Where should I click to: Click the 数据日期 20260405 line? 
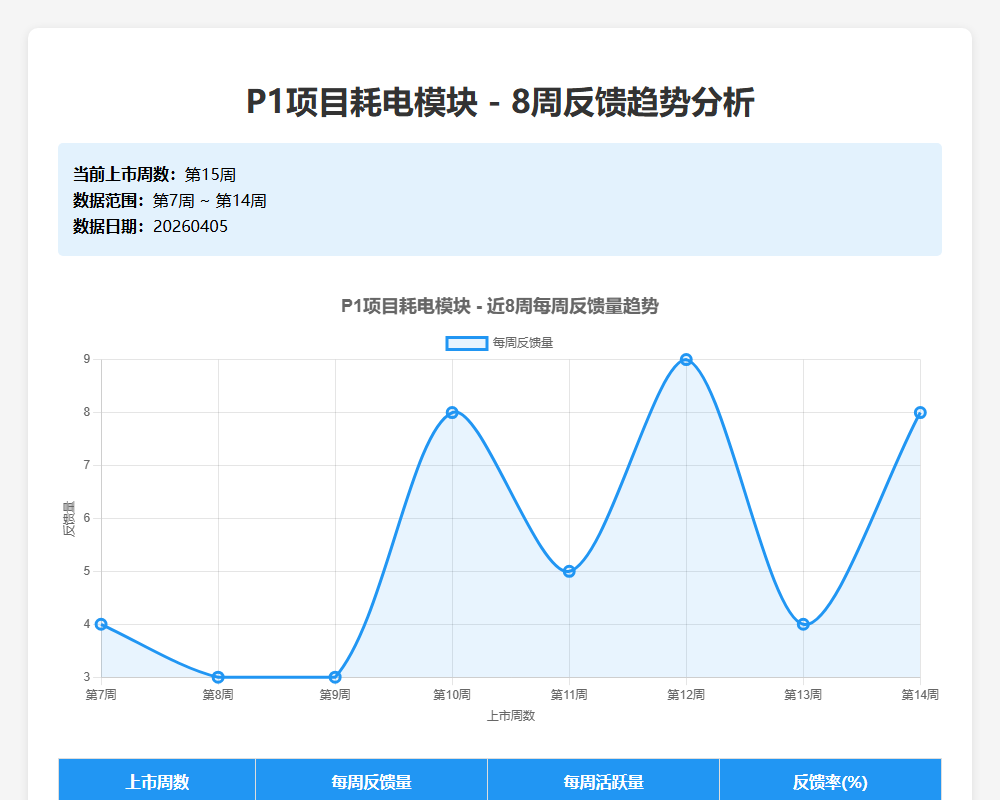(x=151, y=226)
